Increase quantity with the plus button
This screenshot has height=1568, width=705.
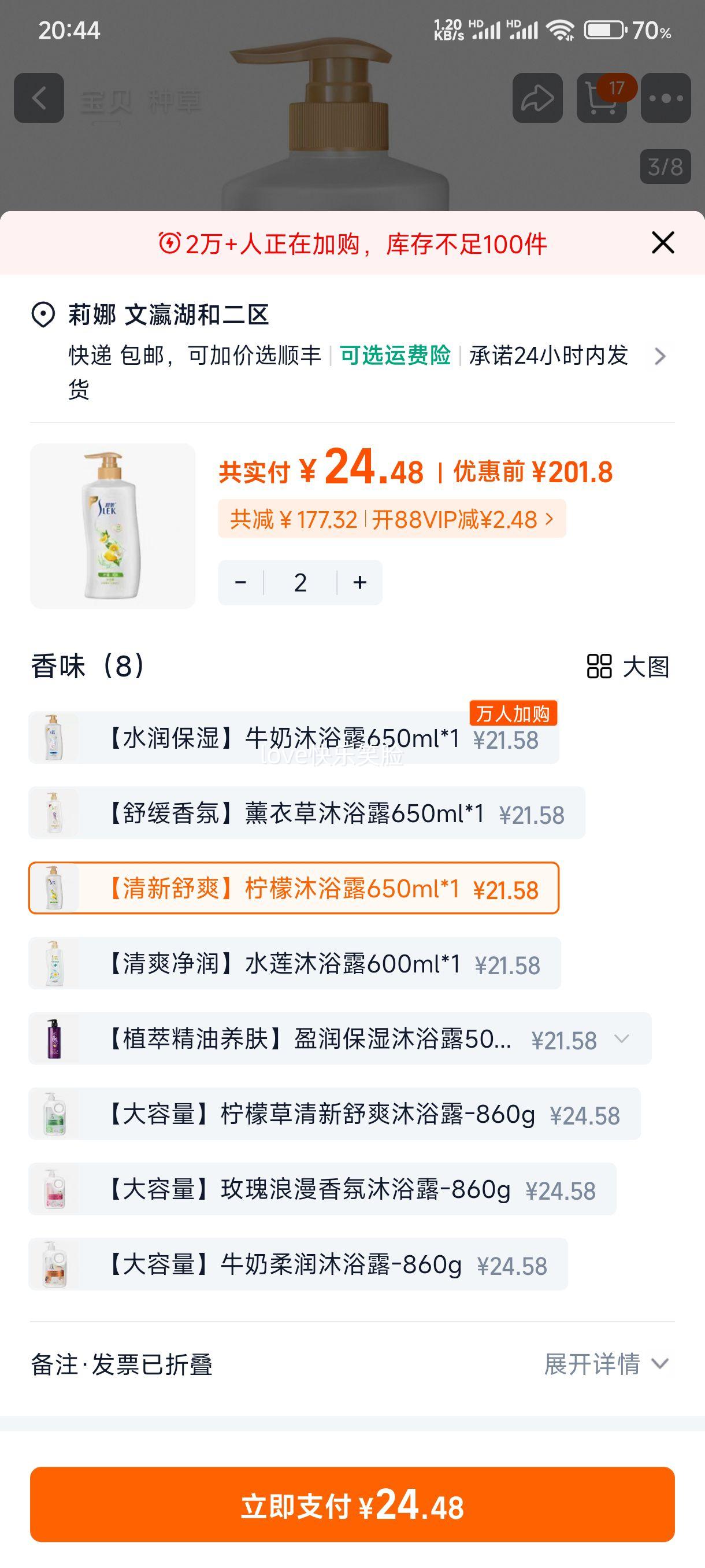point(359,583)
